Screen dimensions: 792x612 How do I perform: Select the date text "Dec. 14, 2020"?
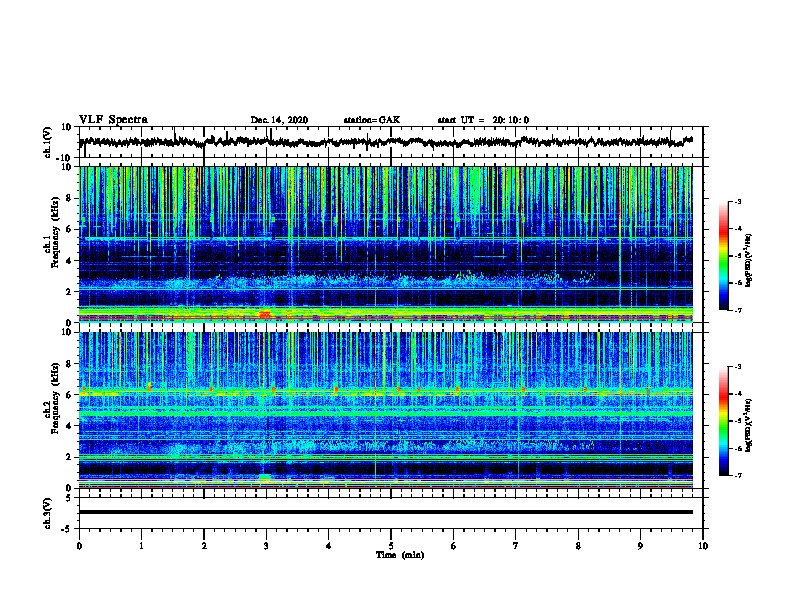[279, 120]
